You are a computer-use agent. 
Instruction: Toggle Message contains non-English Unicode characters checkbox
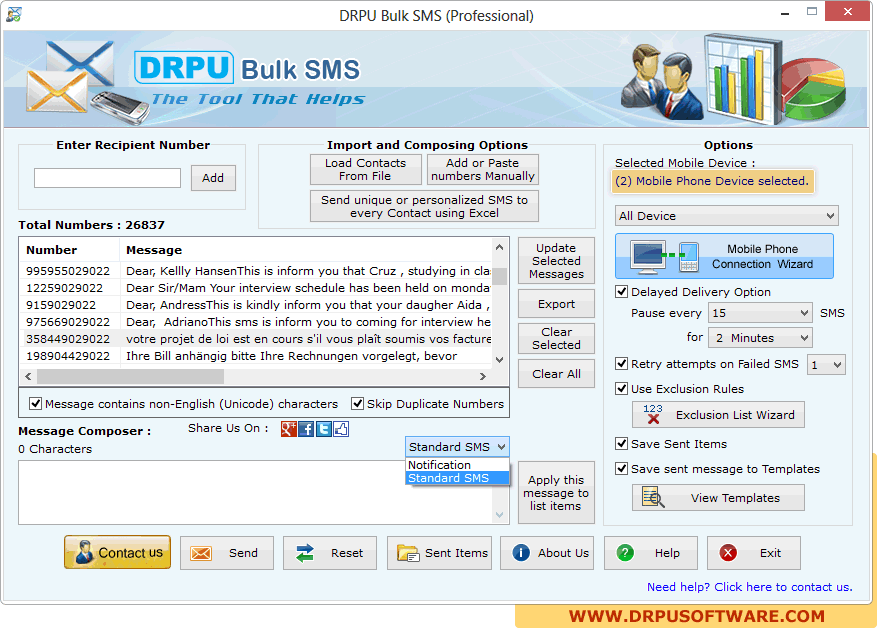click(x=35, y=404)
